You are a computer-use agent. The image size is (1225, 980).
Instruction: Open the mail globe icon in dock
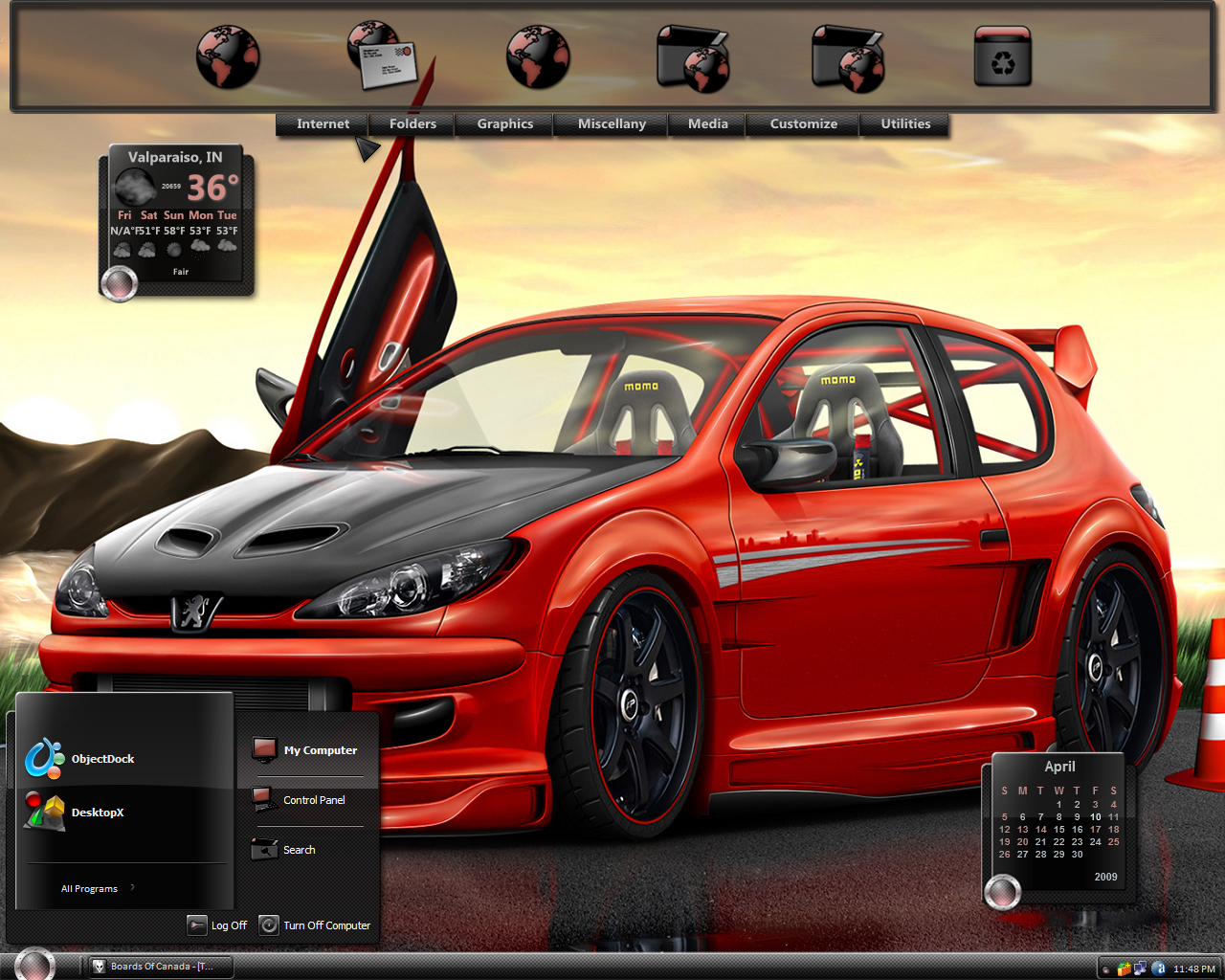click(381, 56)
